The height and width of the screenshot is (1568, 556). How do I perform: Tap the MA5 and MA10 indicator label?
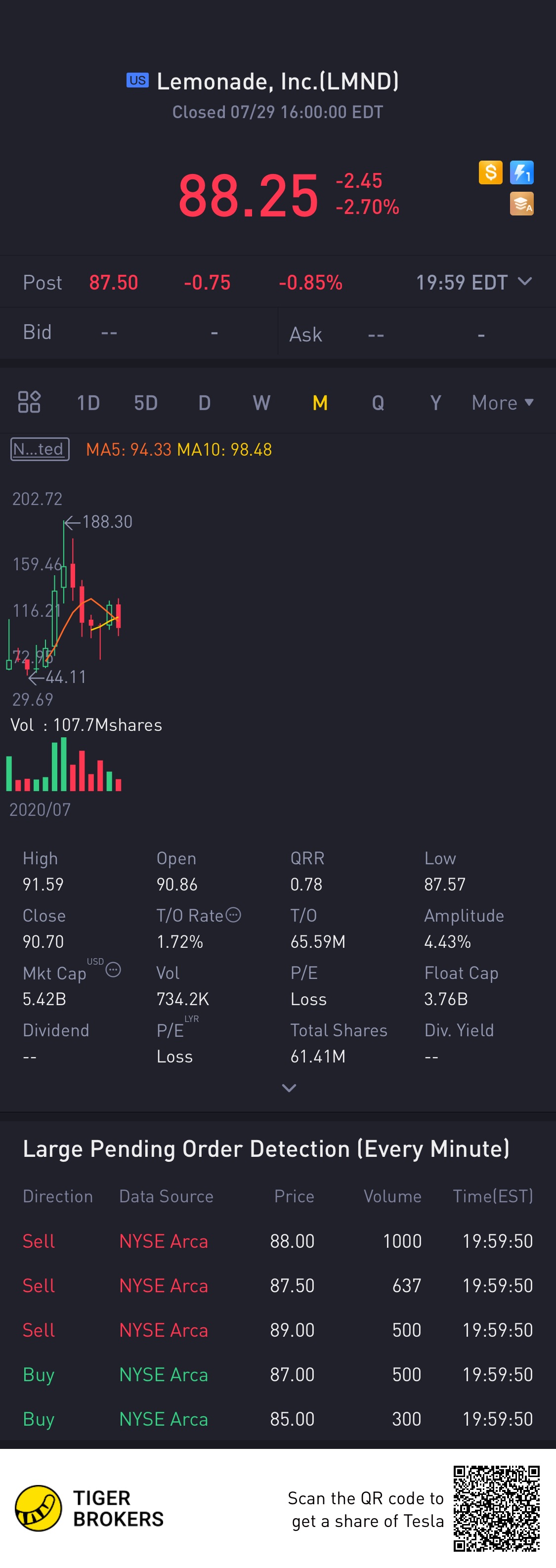click(179, 450)
